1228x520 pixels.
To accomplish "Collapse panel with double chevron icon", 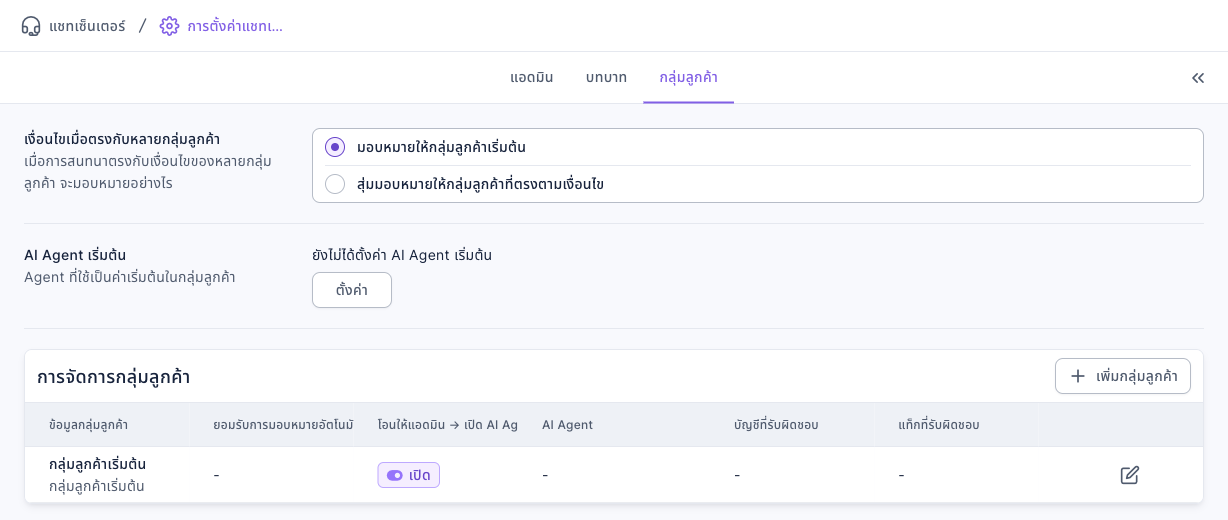I will click(1198, 78).
